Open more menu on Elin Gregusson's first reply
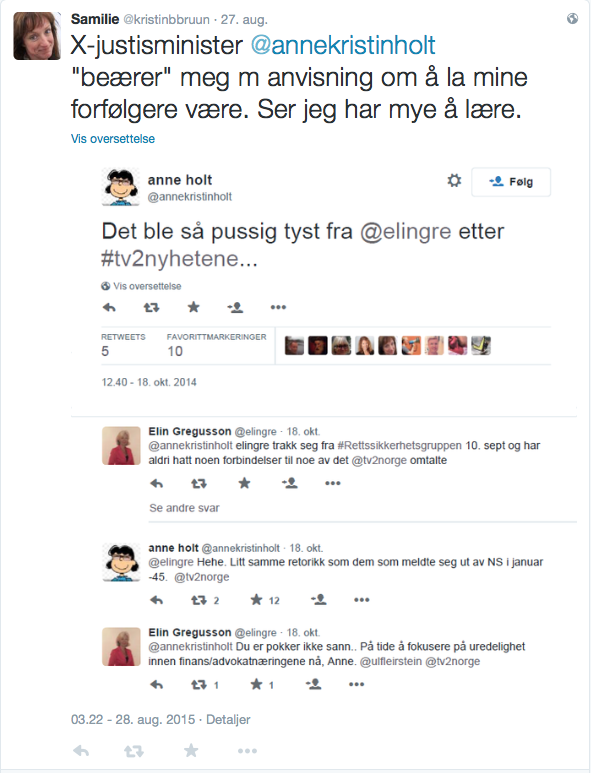Viewport: 591px width, 773px height. tap(333, 483)
